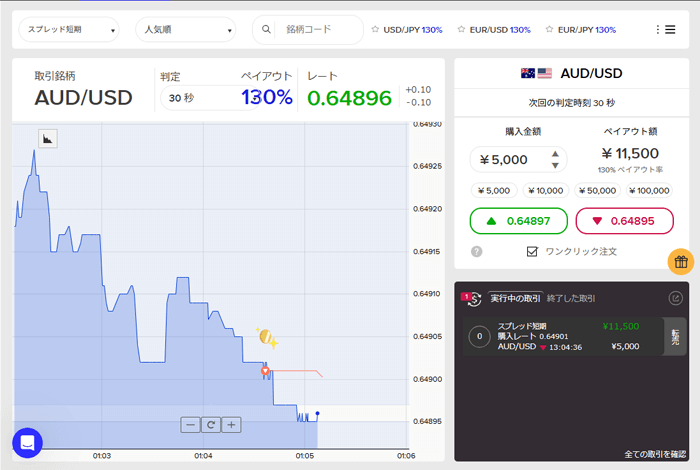Choose the ¥100,000 preset amount
The width and height of the screenshot is (700, 470).
650,191
